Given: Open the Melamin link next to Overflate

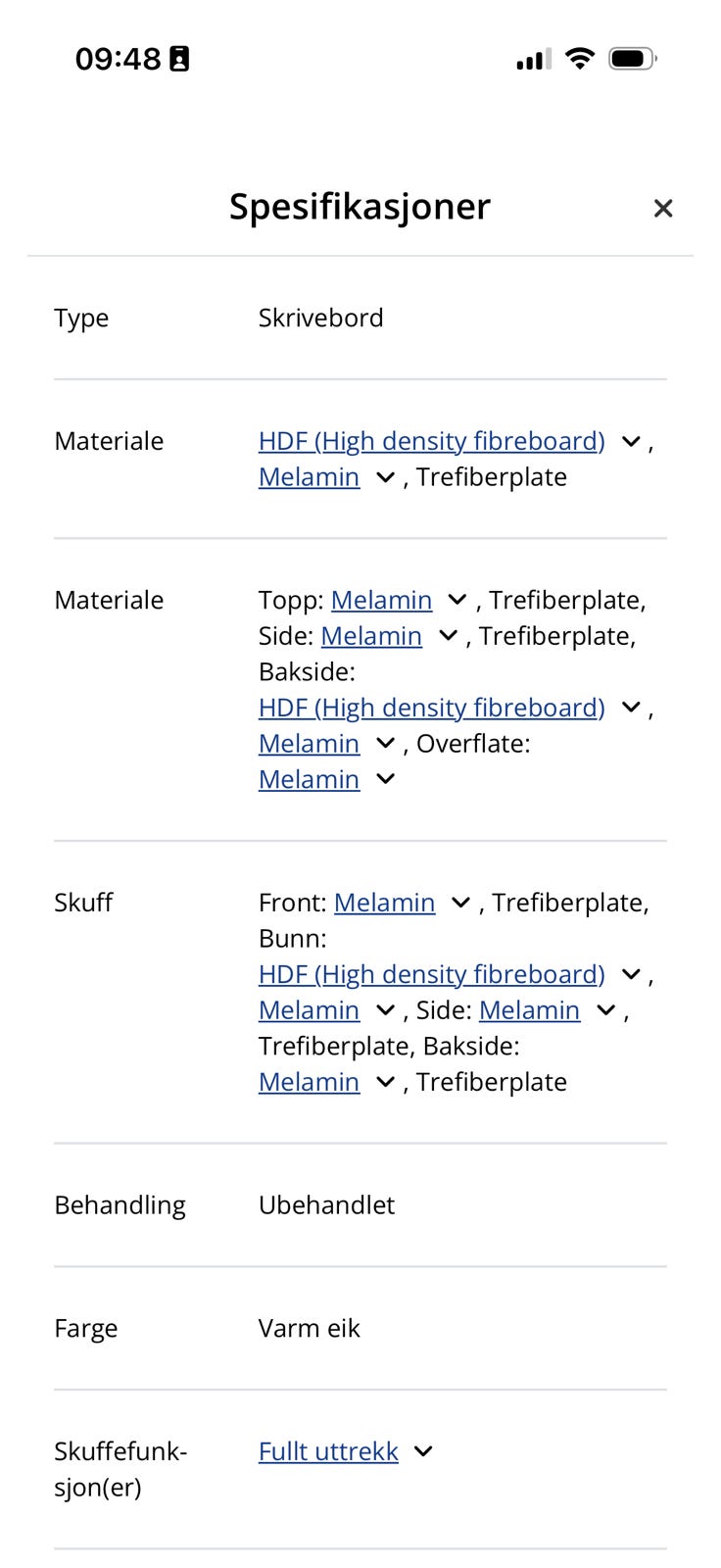Looking at the screenshot, I should pyautogui.click(x=309, y=779).
